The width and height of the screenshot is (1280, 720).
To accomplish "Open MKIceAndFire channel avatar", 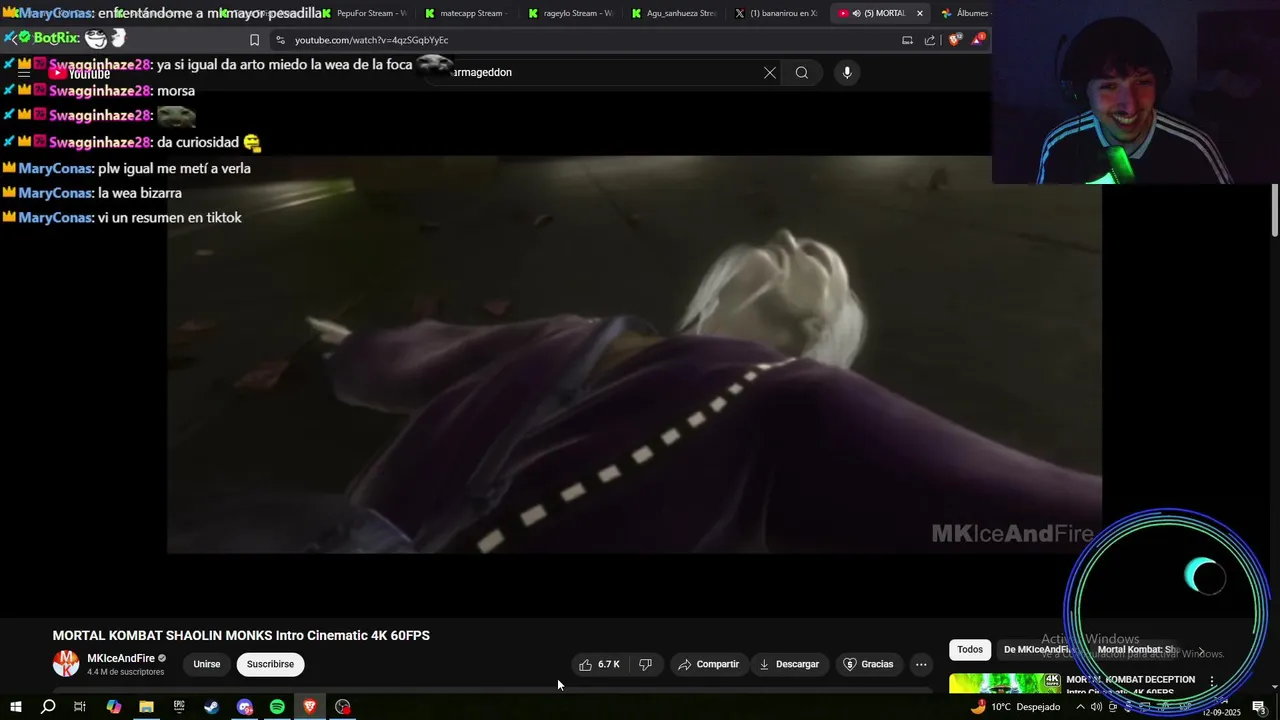I will pyautogui.click(x=66, y=664).
